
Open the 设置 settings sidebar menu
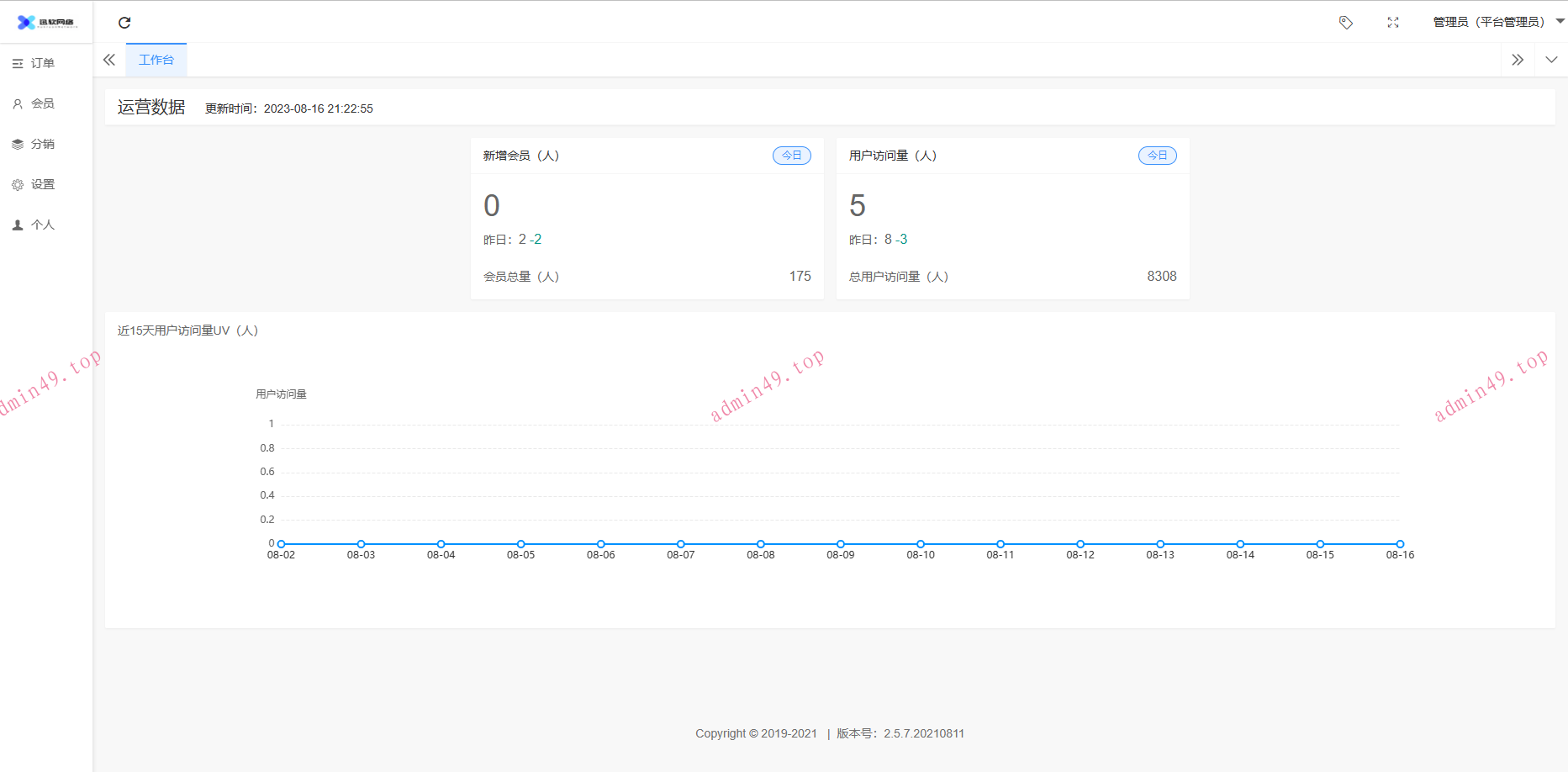42,184
